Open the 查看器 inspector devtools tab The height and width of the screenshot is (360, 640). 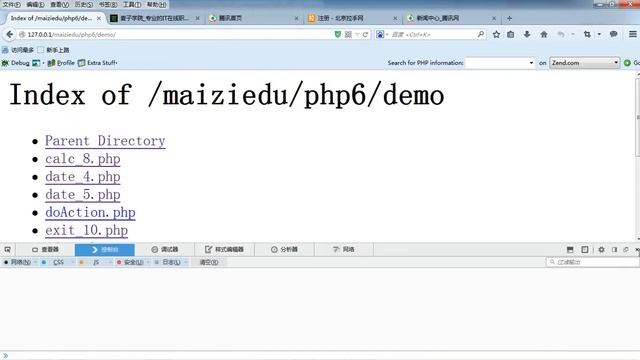[45, 249]
